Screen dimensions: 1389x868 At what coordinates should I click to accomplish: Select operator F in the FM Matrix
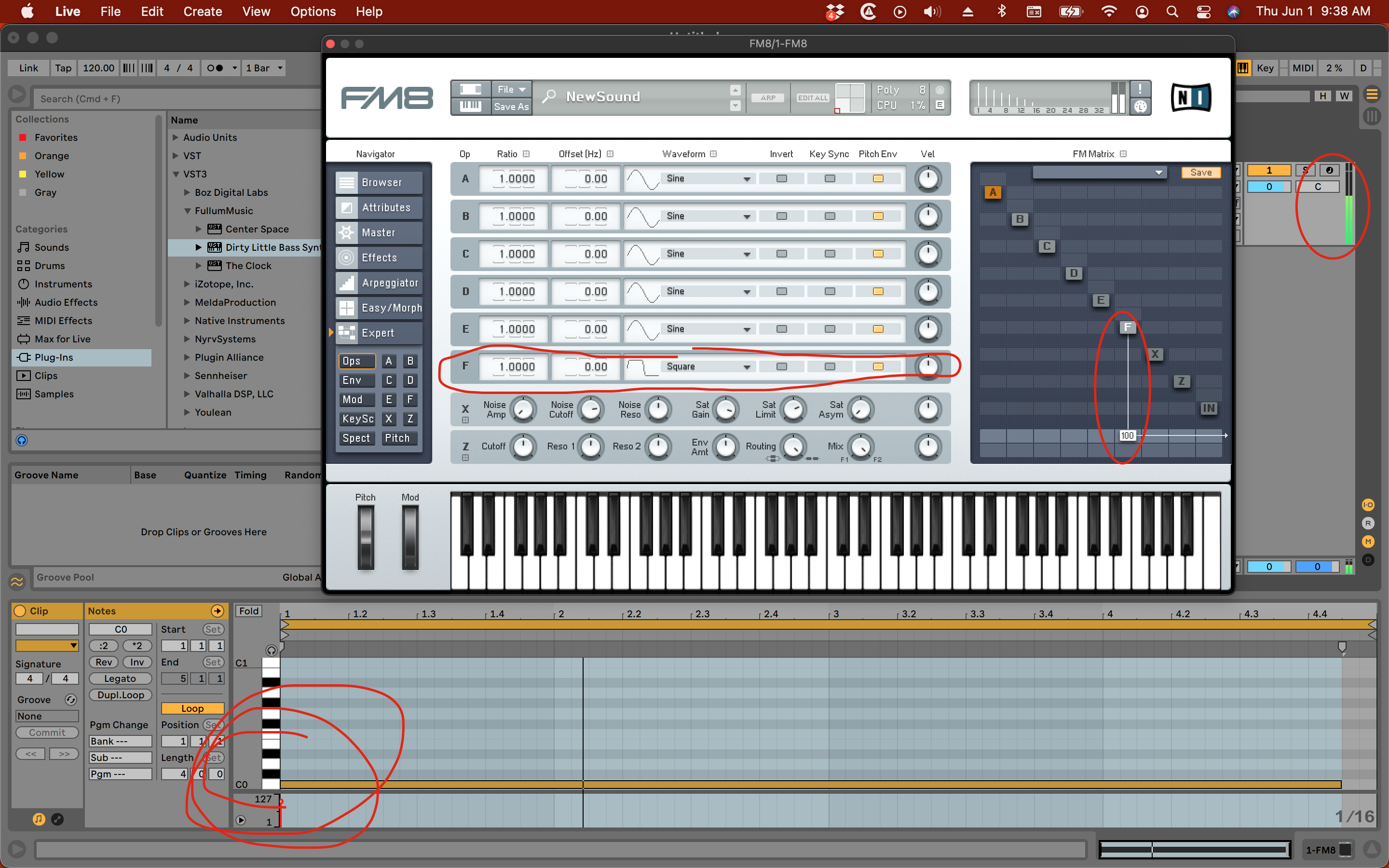[1127, 327]
